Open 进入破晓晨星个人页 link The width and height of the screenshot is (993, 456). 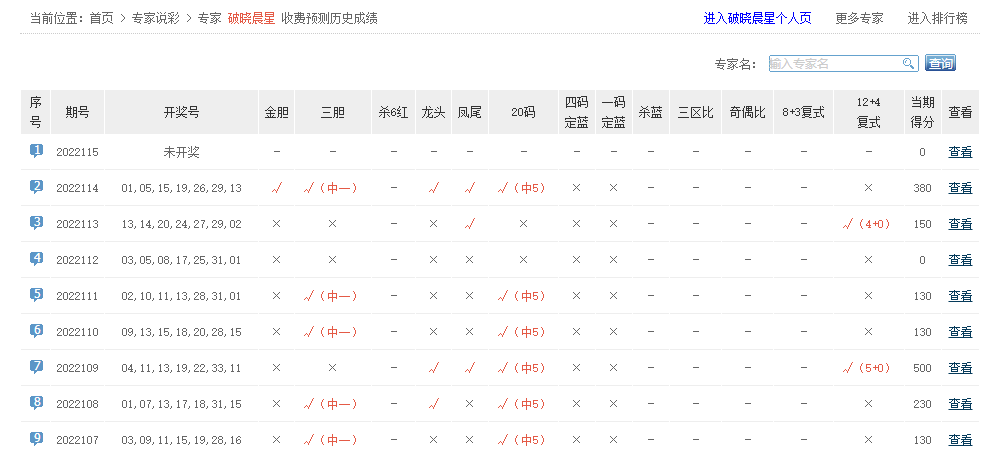click(757, 18)
